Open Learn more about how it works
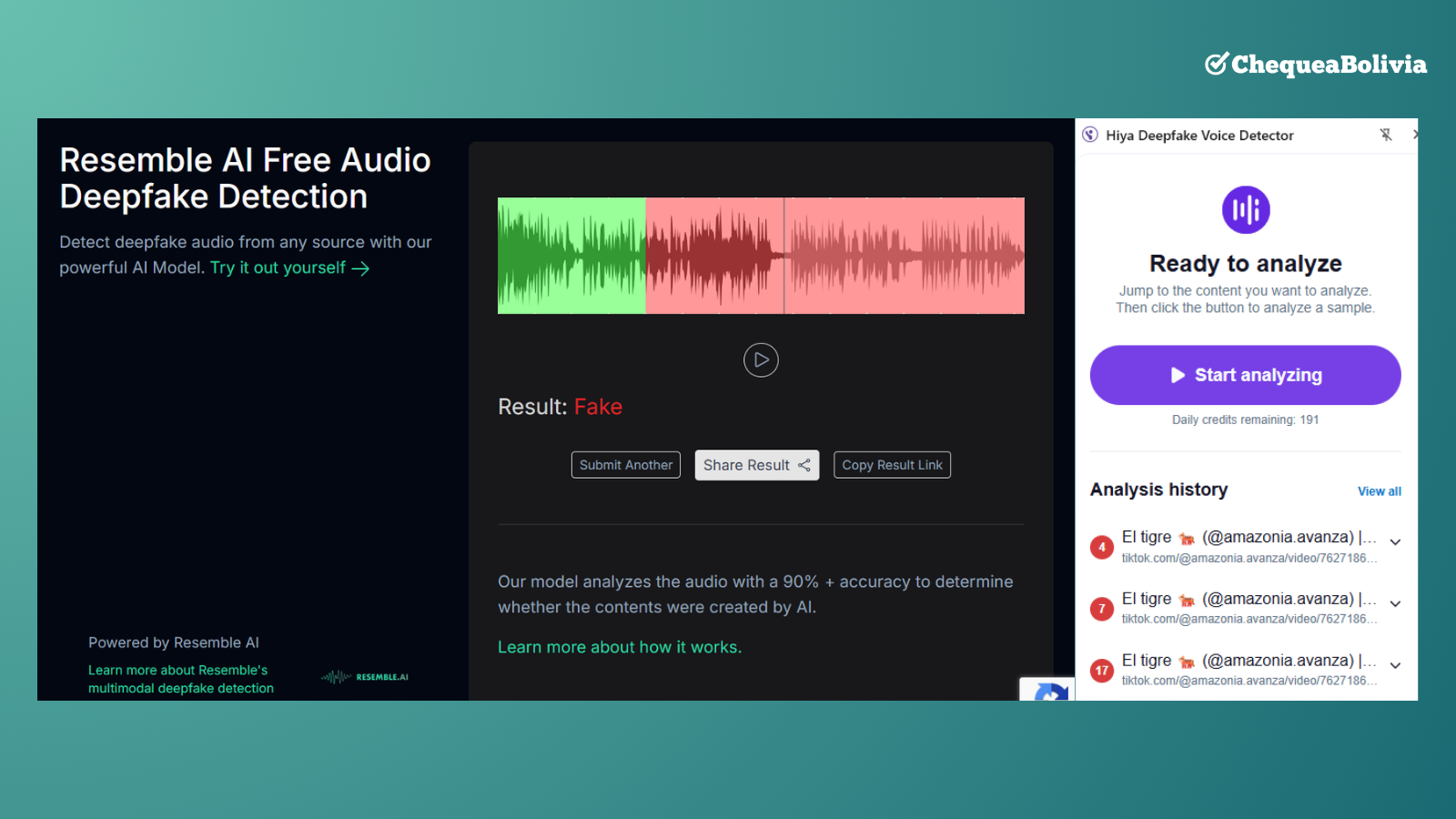This screenshot has height=819, width=1456. pos(619,647)
